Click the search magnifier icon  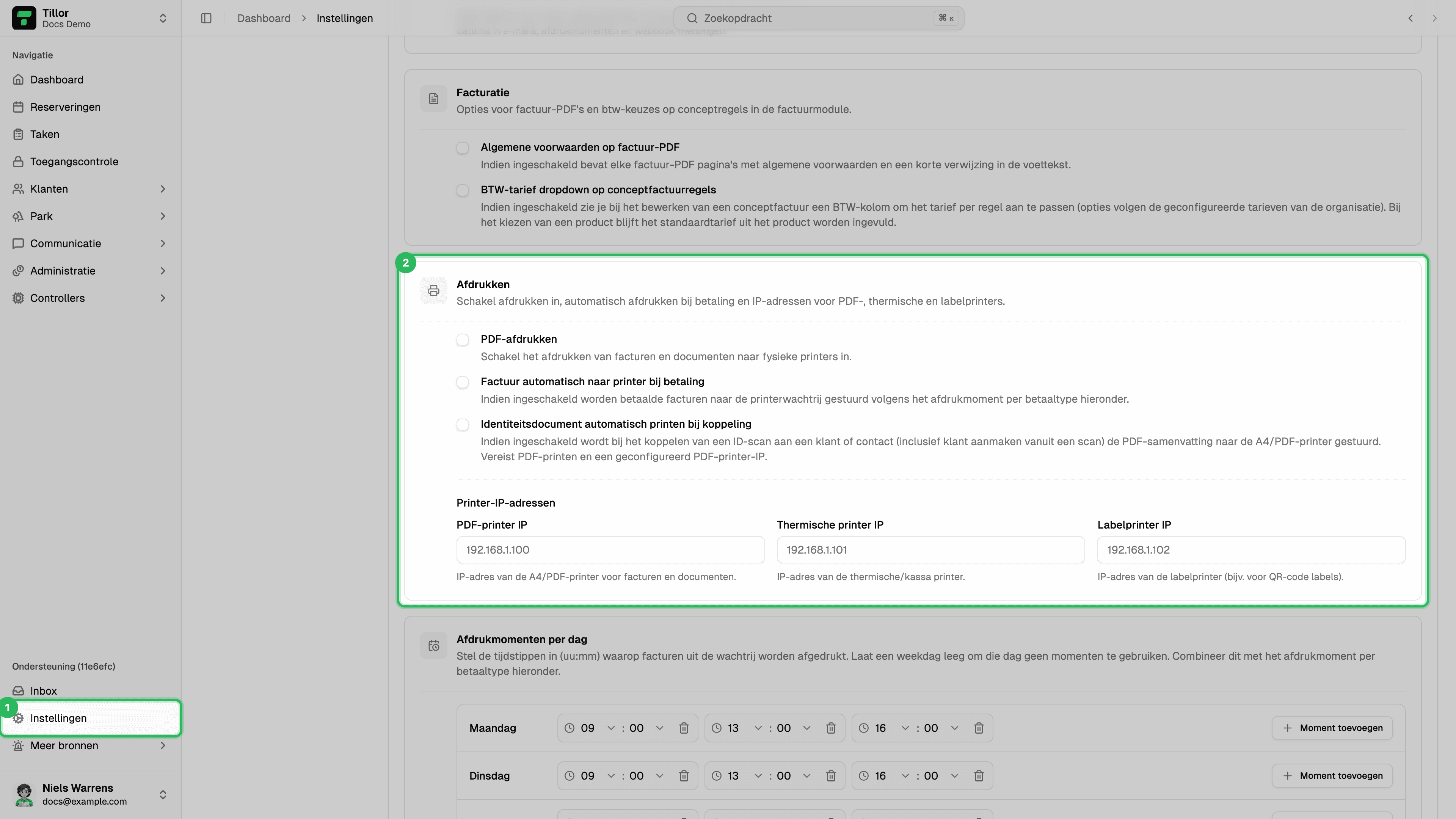[692, 18]
